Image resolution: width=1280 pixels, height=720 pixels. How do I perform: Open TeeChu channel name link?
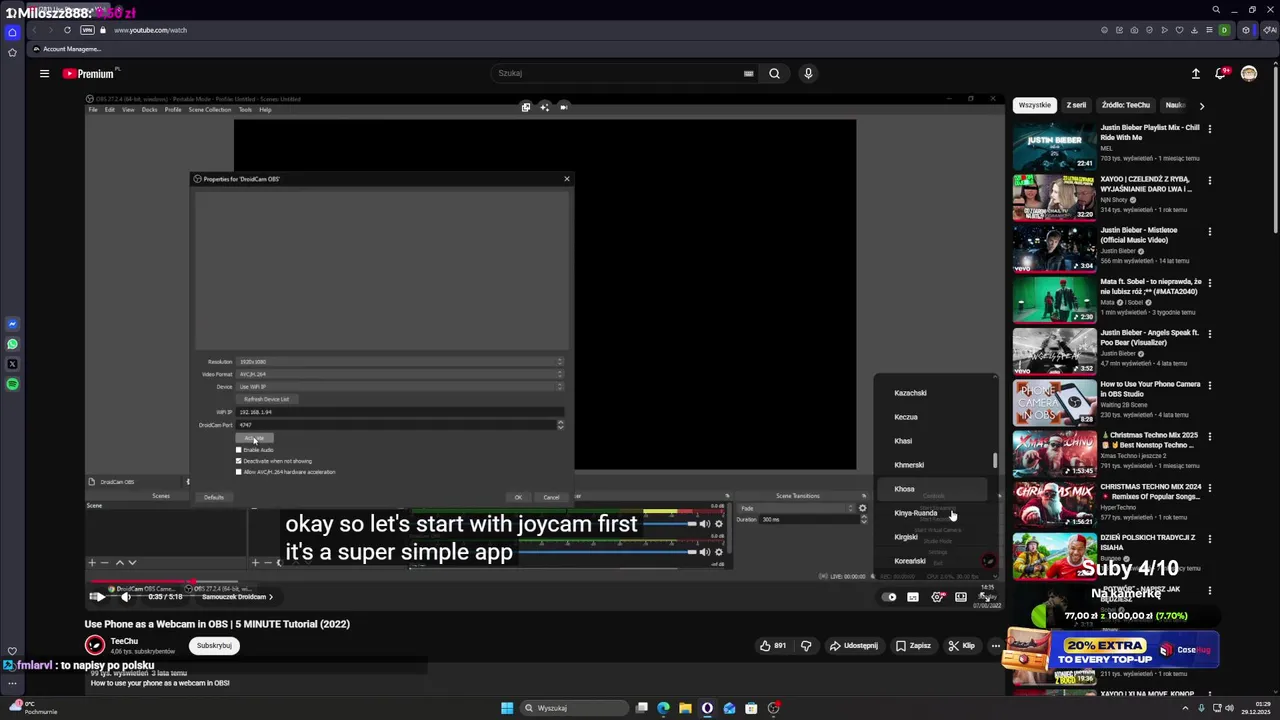(124, 641)
